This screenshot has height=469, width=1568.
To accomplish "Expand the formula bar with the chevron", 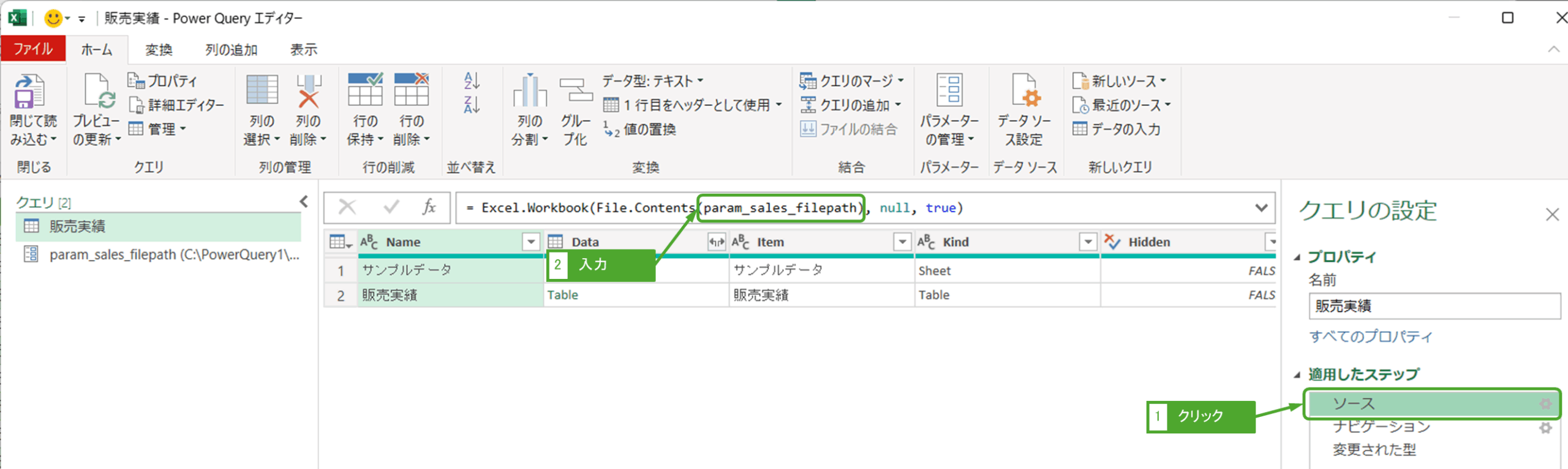I will point(1261,208).
